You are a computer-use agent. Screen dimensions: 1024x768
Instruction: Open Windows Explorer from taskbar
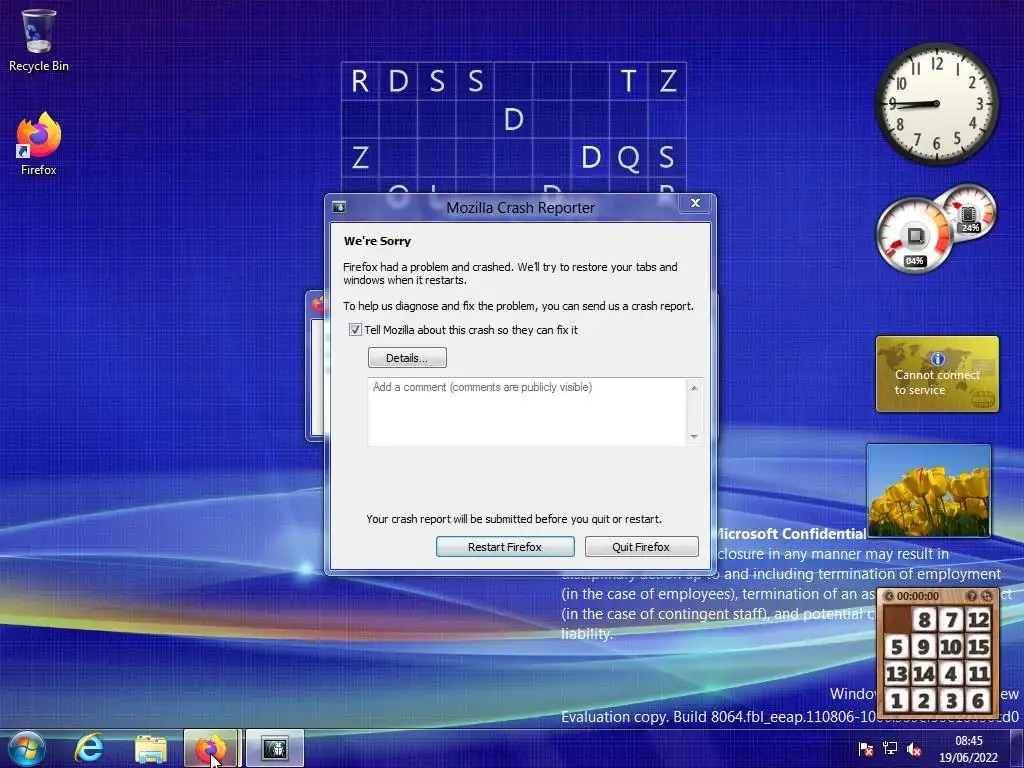click(x=151, y=748)
